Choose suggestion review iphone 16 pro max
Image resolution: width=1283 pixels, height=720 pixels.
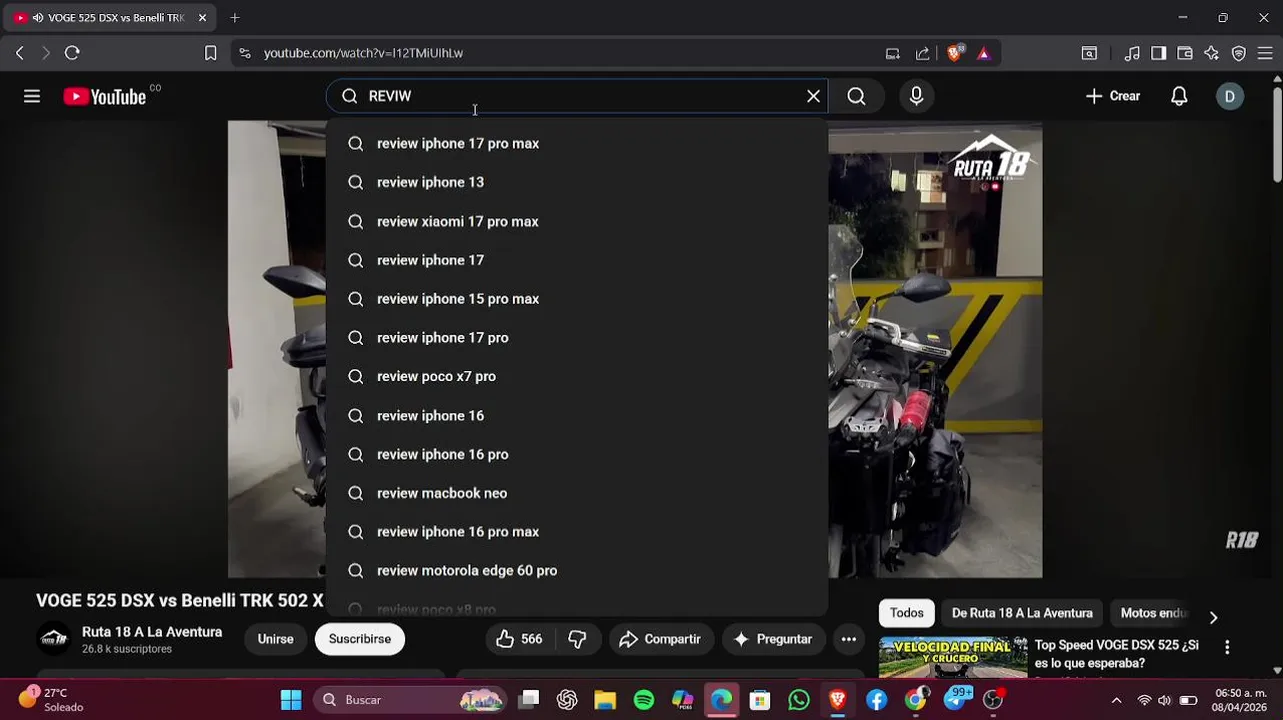[577, 531]
